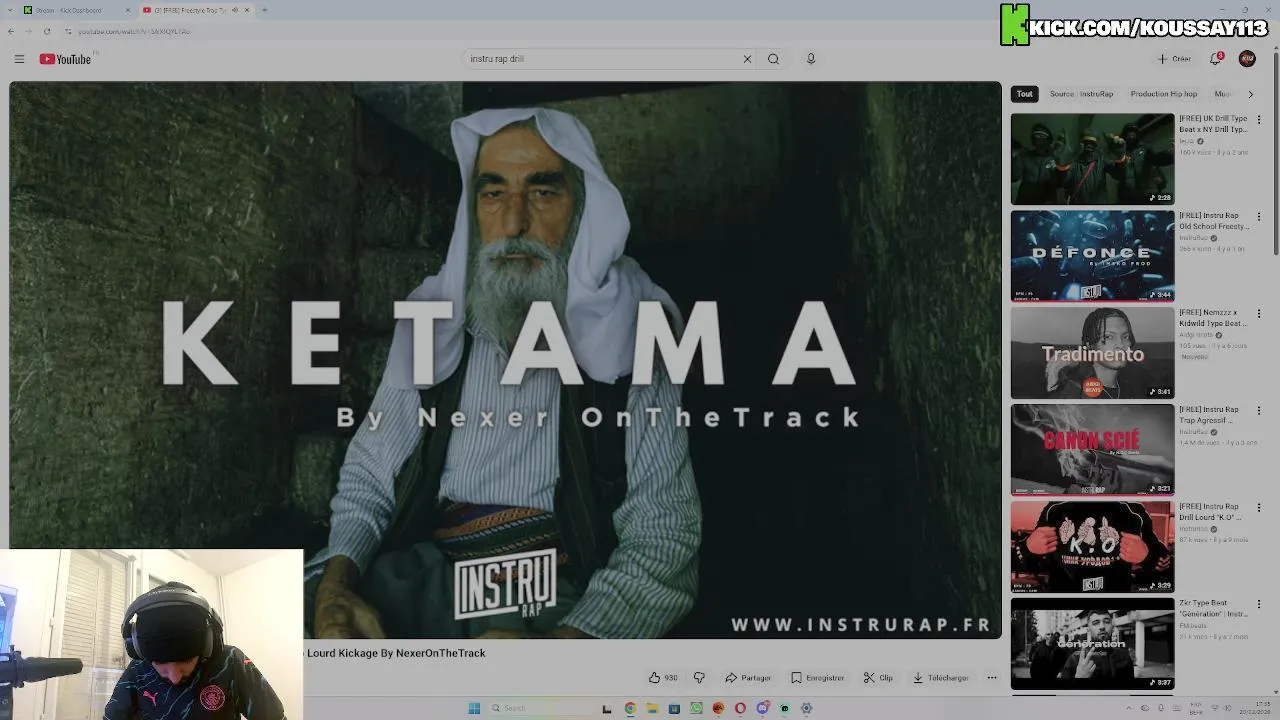Expand the tab search dropdown arrow
Viewport: 1280px width, 720px height.
[x=10, y=10]
